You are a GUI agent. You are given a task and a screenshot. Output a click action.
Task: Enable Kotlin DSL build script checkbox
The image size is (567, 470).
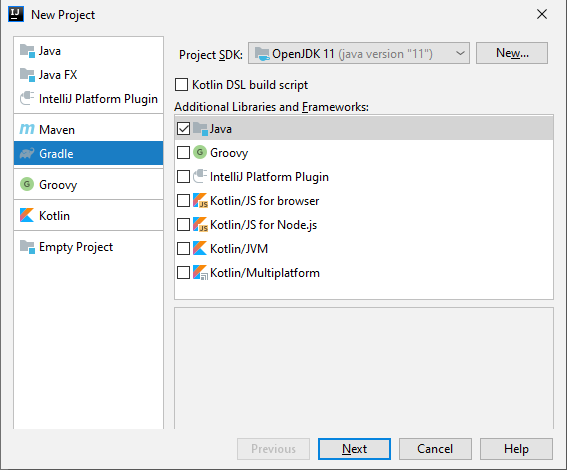pyautogui.click(x=182, y=85)
